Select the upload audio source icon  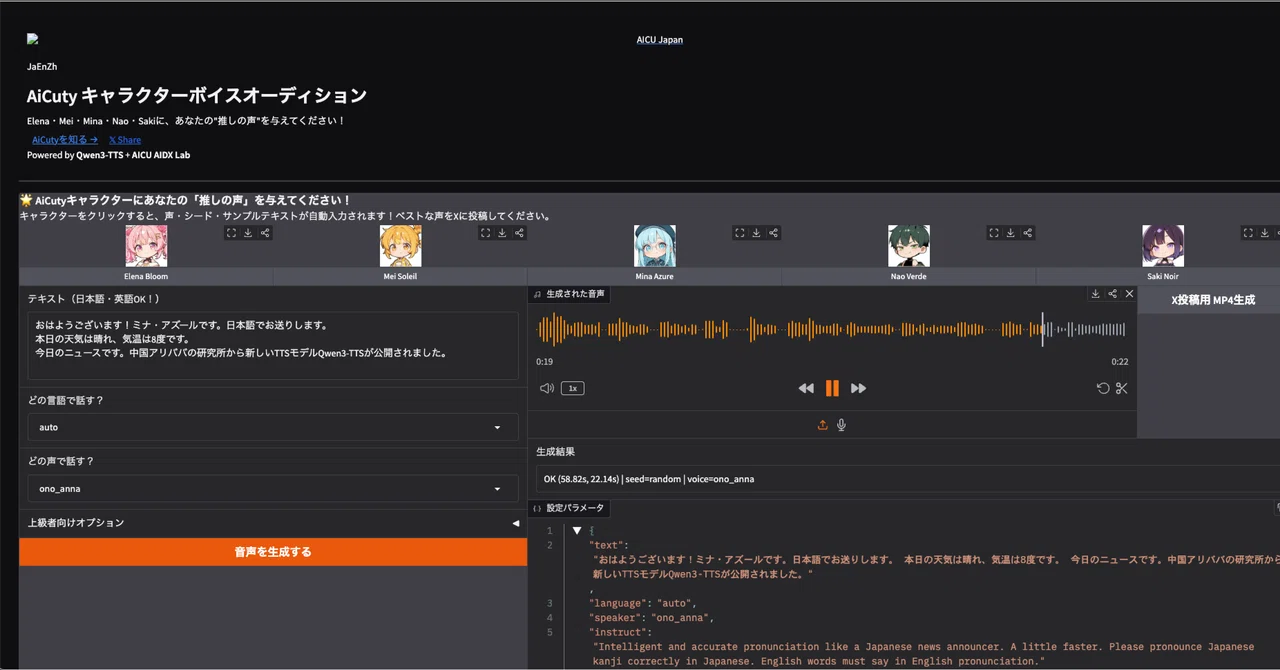[822, 425]
